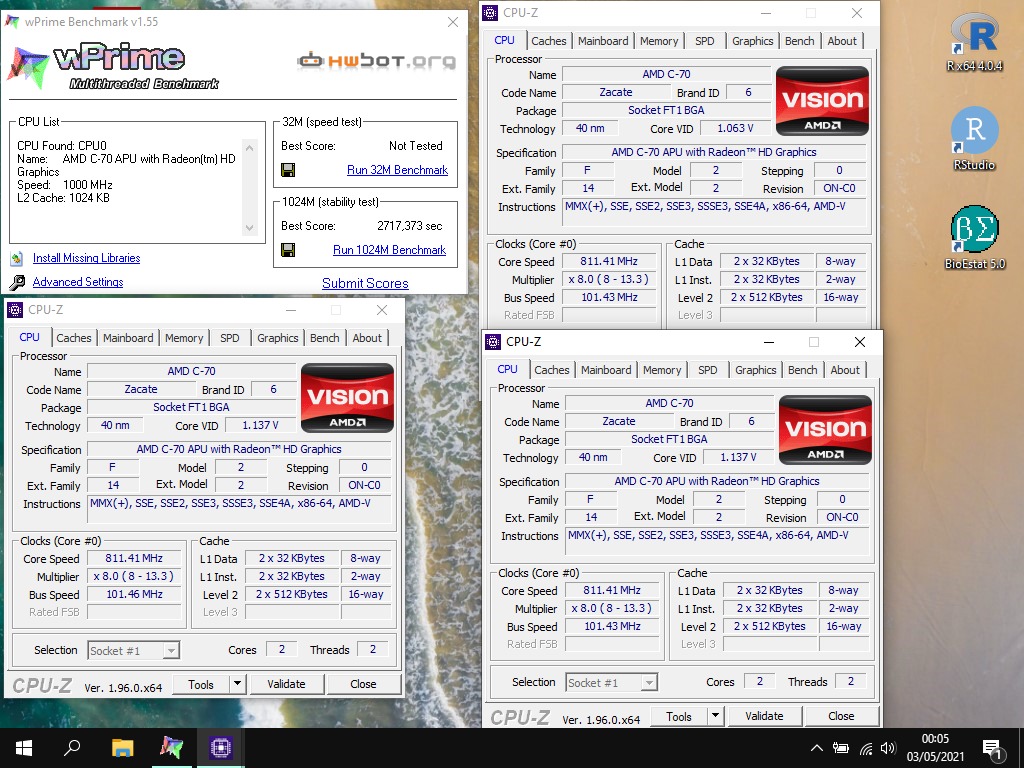Click the Install Missing Libraries icon
Image resolution: width=1024 pixels, height=768 pixels.
pyautogui.click(x=17, y=259)
